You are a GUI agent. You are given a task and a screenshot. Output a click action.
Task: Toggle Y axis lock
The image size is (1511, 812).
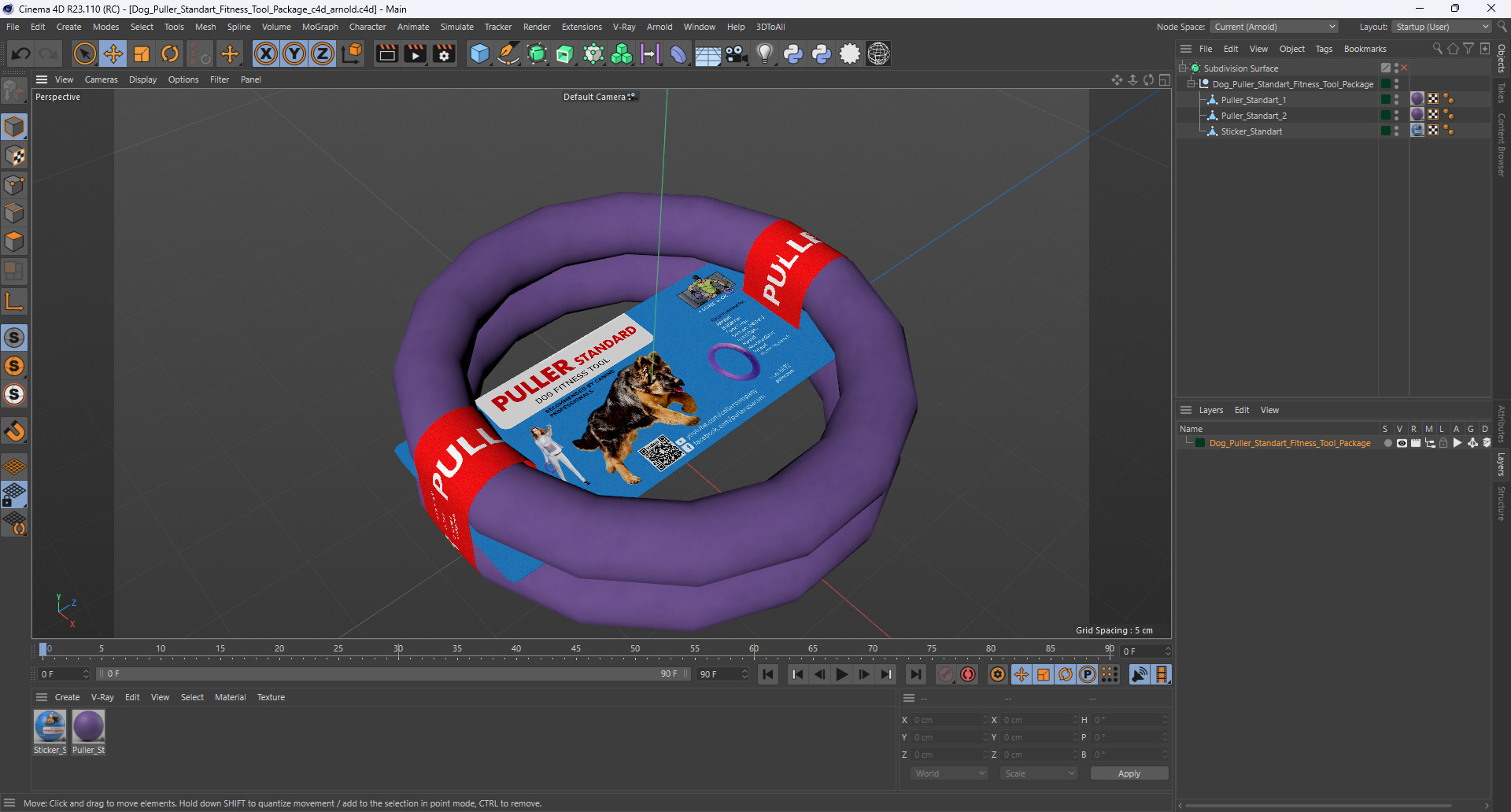[294, 54]
